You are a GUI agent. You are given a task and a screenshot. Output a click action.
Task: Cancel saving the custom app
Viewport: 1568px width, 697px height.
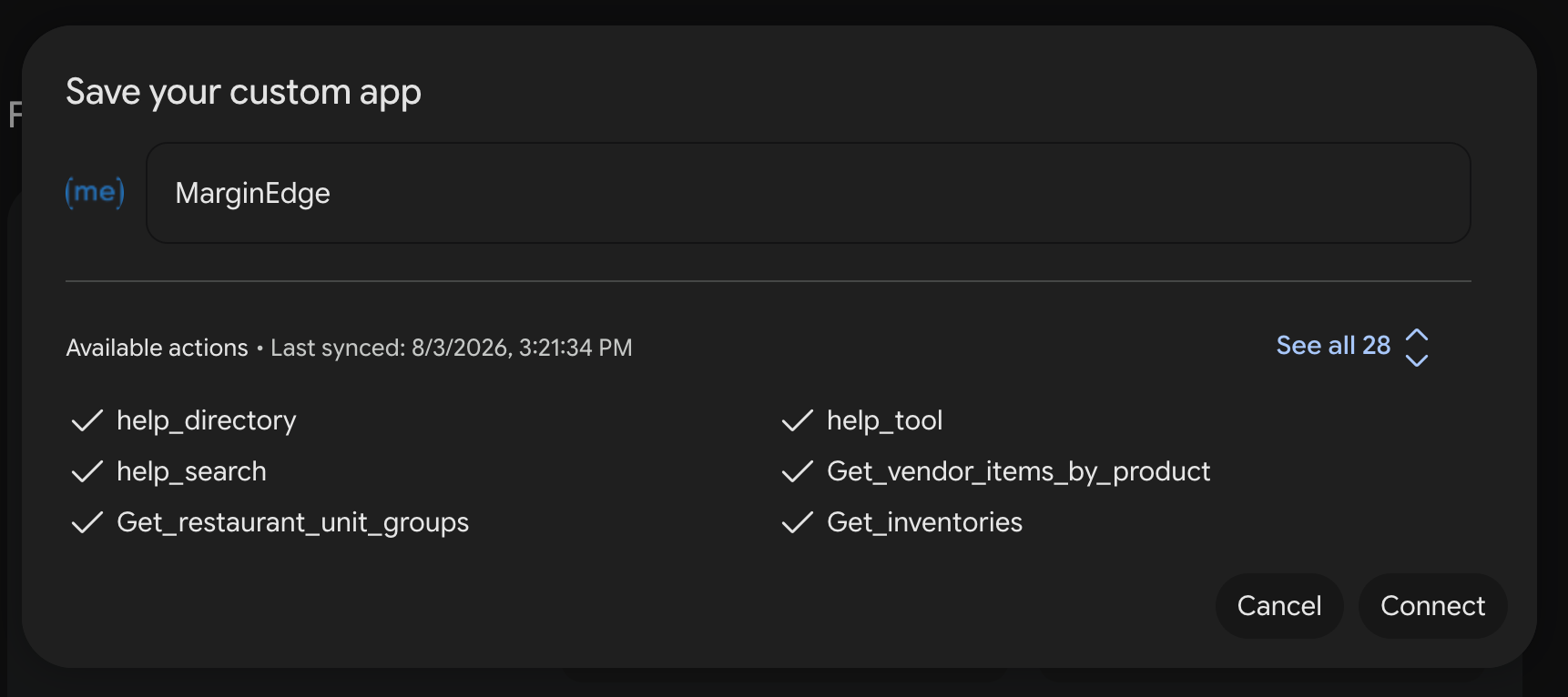coord(1279,606)
